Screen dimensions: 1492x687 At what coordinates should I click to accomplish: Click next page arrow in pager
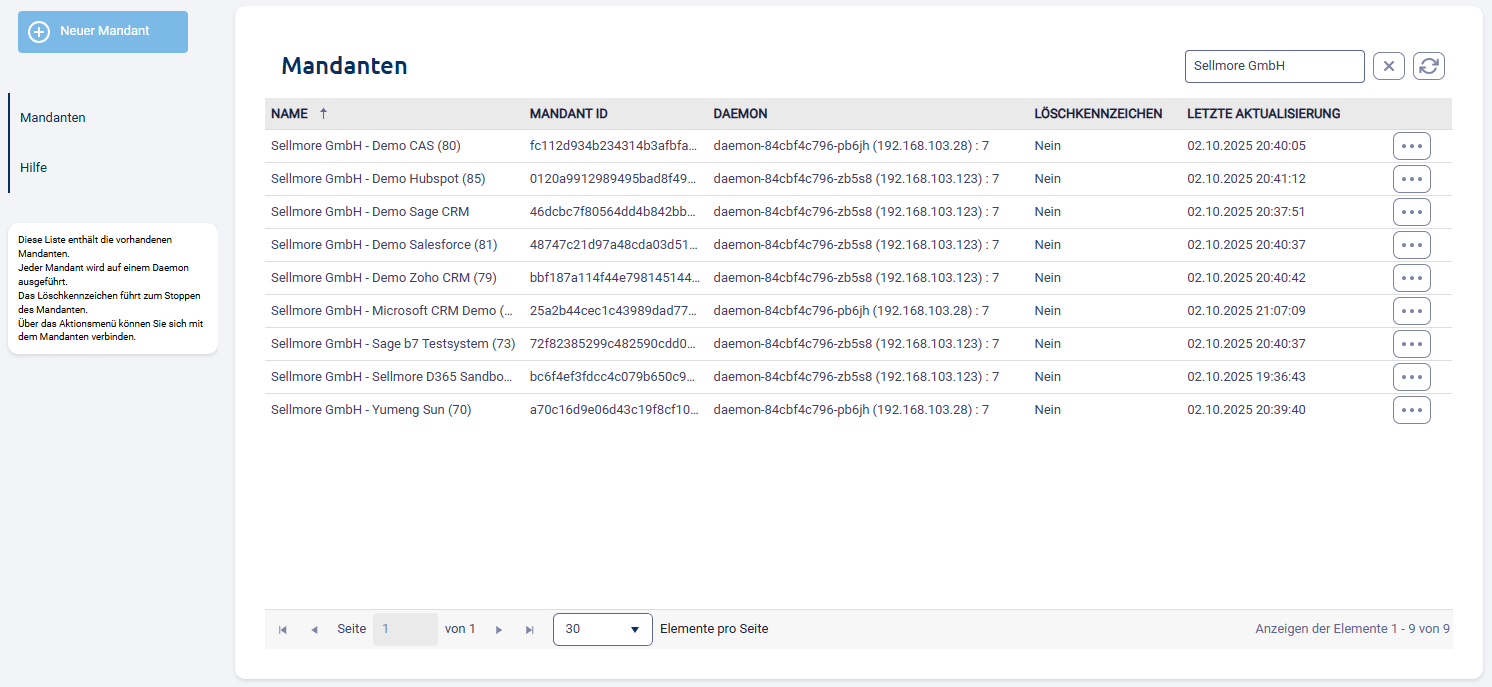[x=499, y=630]
